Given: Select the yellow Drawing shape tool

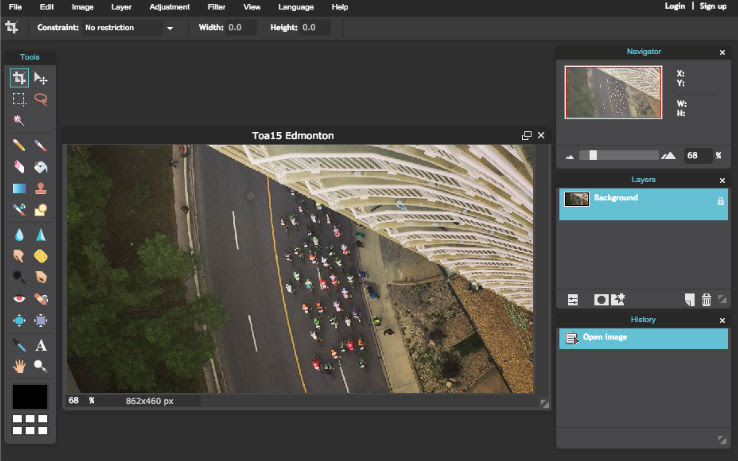Looking at the screenshot, I should coord(40,210).
